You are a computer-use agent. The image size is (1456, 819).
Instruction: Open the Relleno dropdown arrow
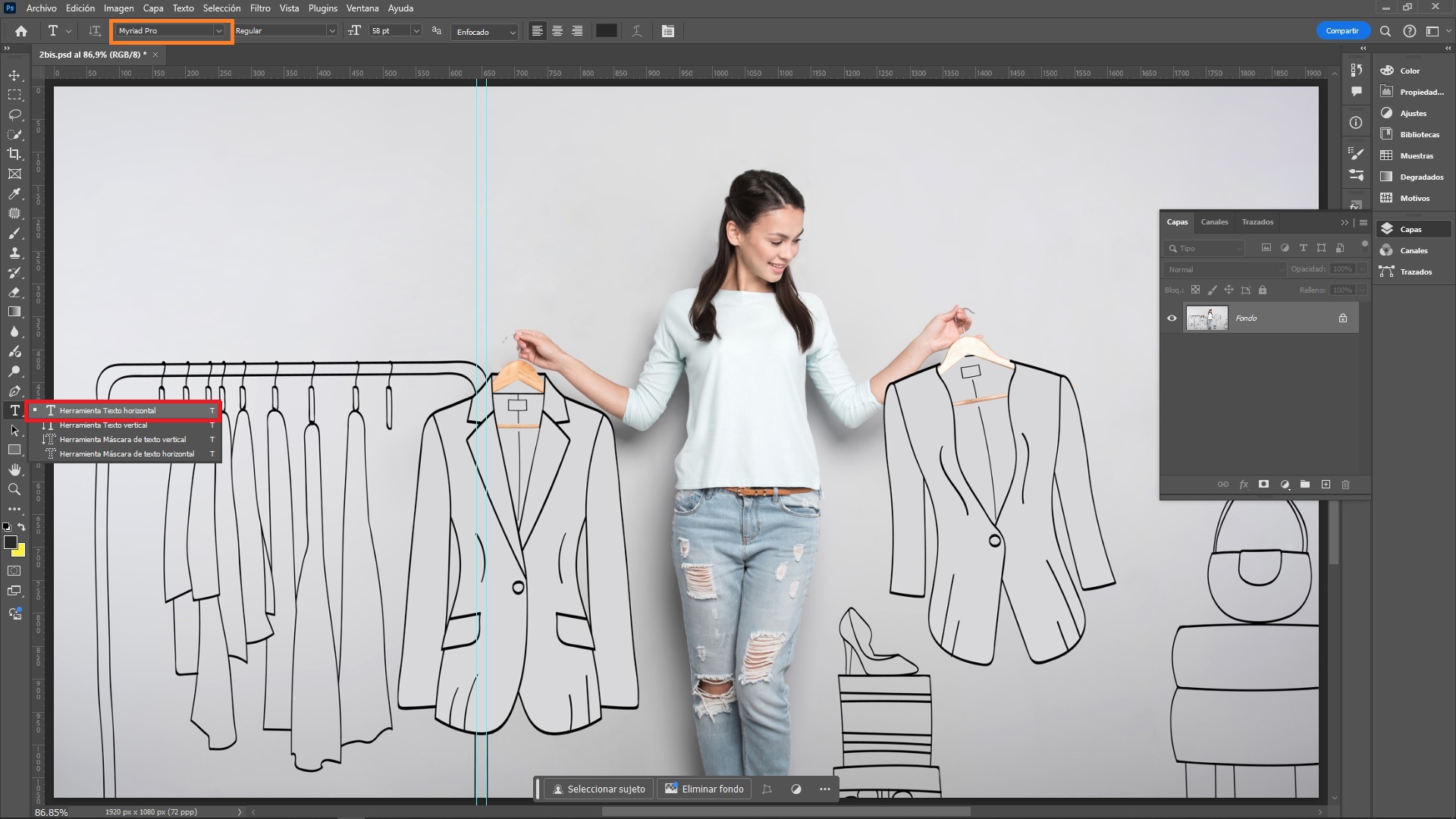1362,290
